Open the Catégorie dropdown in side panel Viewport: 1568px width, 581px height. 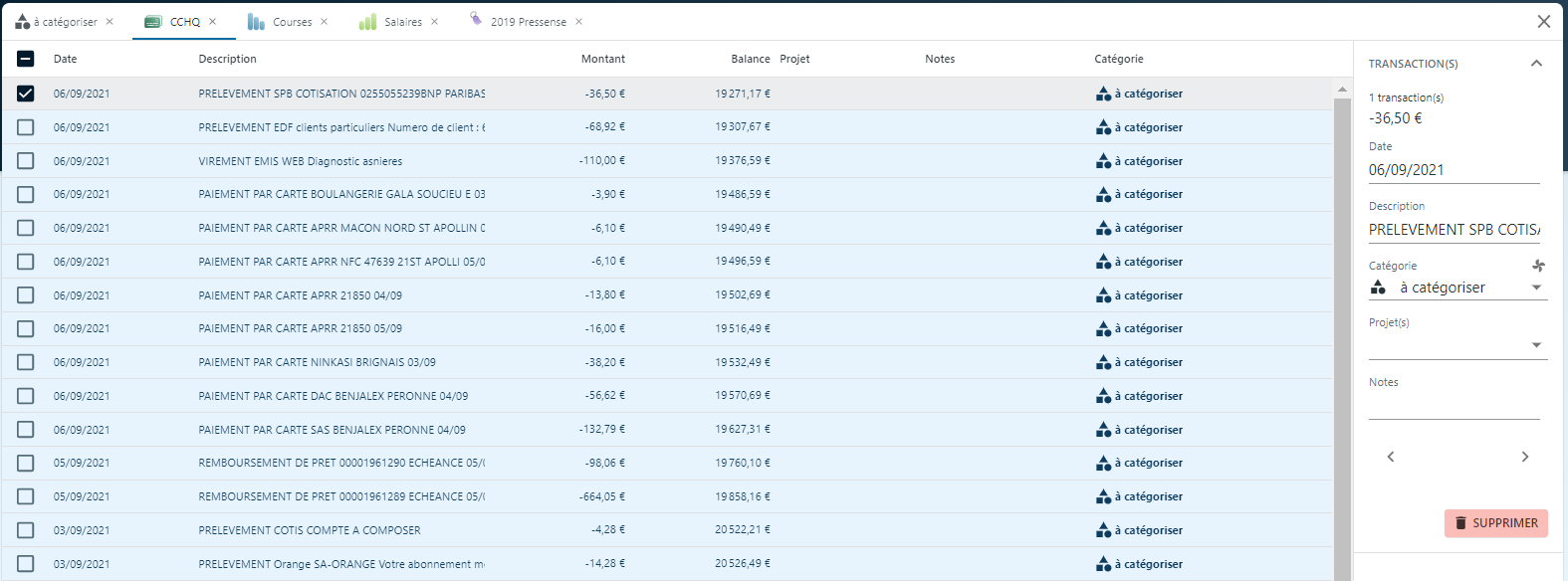point(1536,288)
